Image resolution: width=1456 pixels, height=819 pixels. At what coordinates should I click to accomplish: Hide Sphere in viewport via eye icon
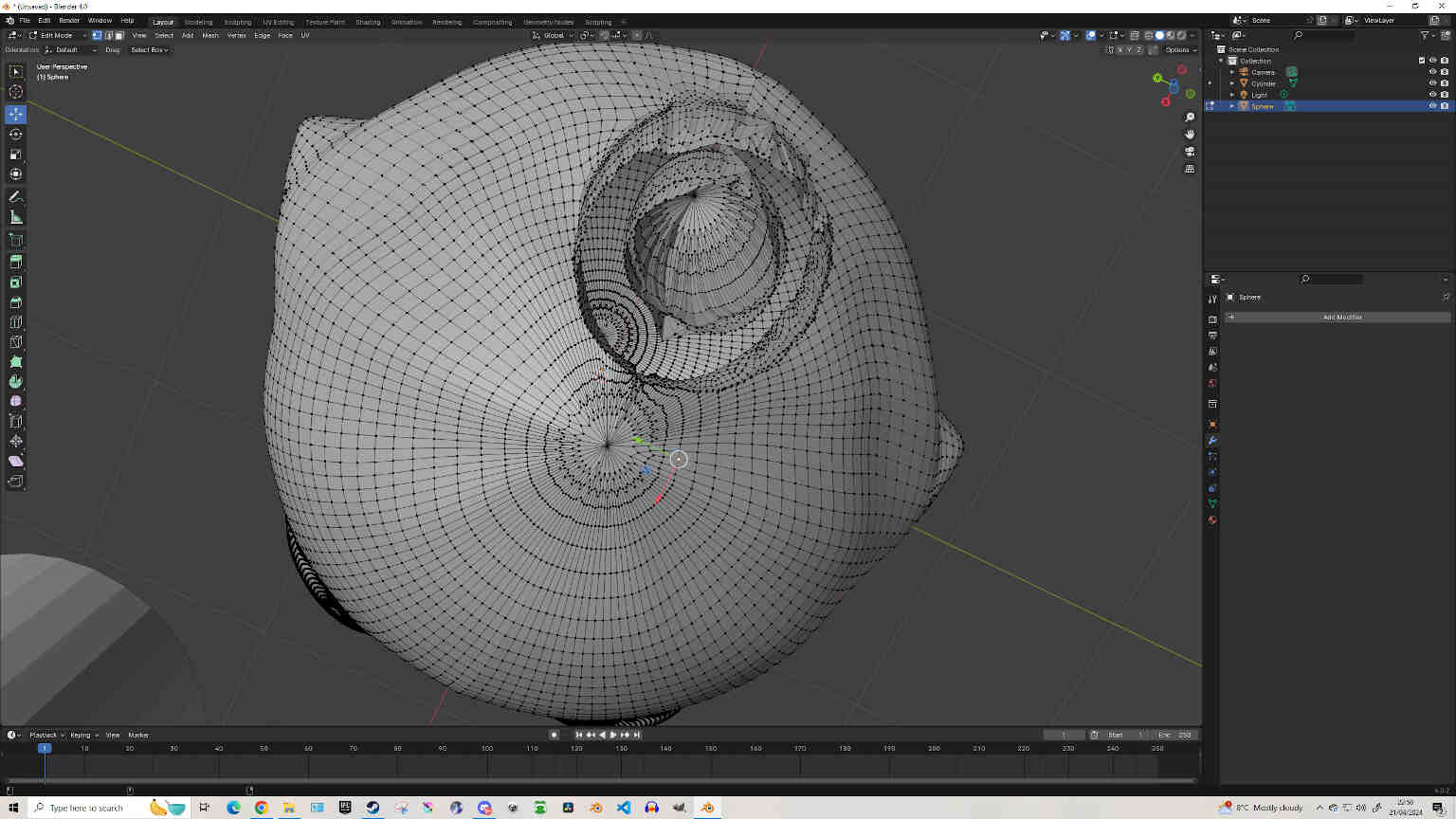[x=1432, y=106]
